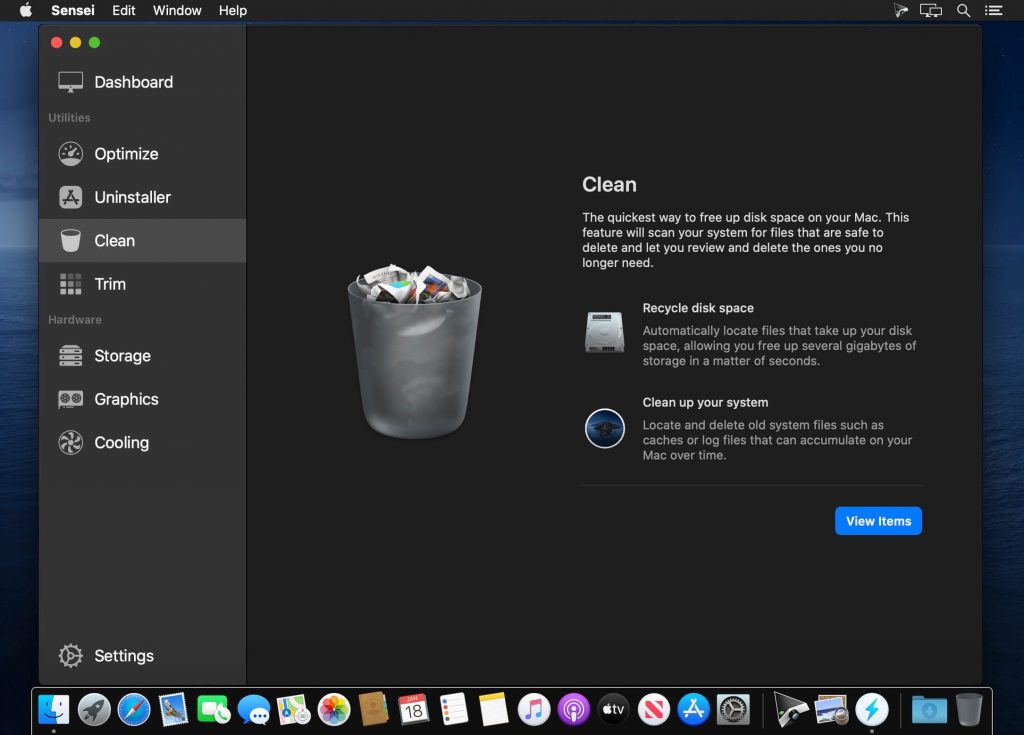Open the Storage drive icon

(70, 356)
